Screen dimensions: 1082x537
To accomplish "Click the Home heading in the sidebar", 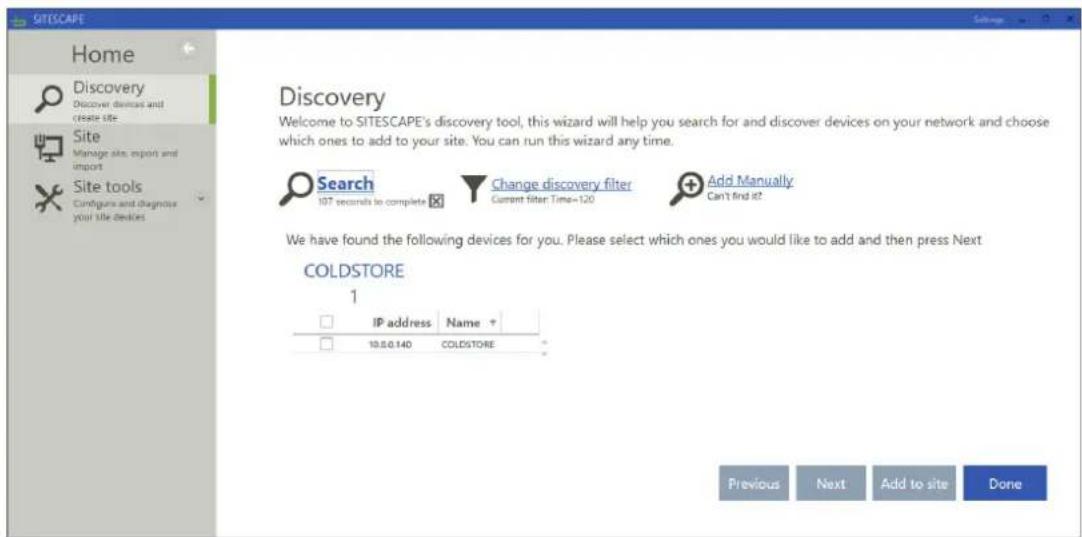I will [104, 53].
